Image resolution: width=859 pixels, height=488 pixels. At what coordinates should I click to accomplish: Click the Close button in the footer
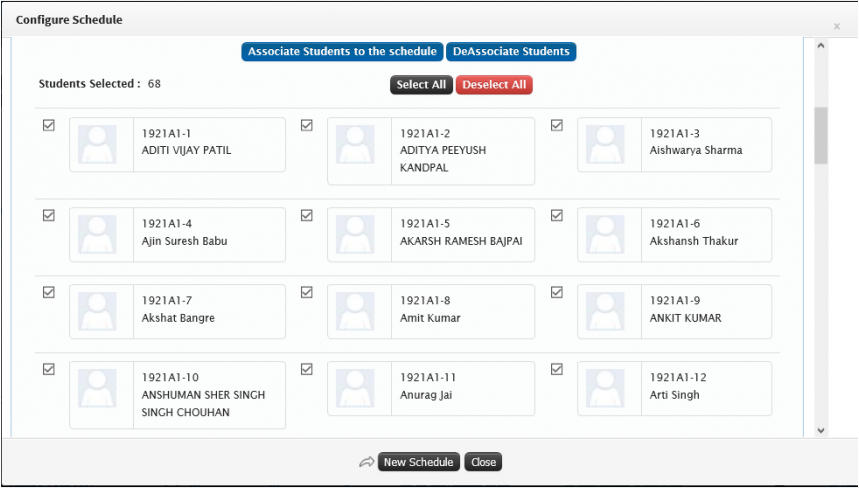483,462
